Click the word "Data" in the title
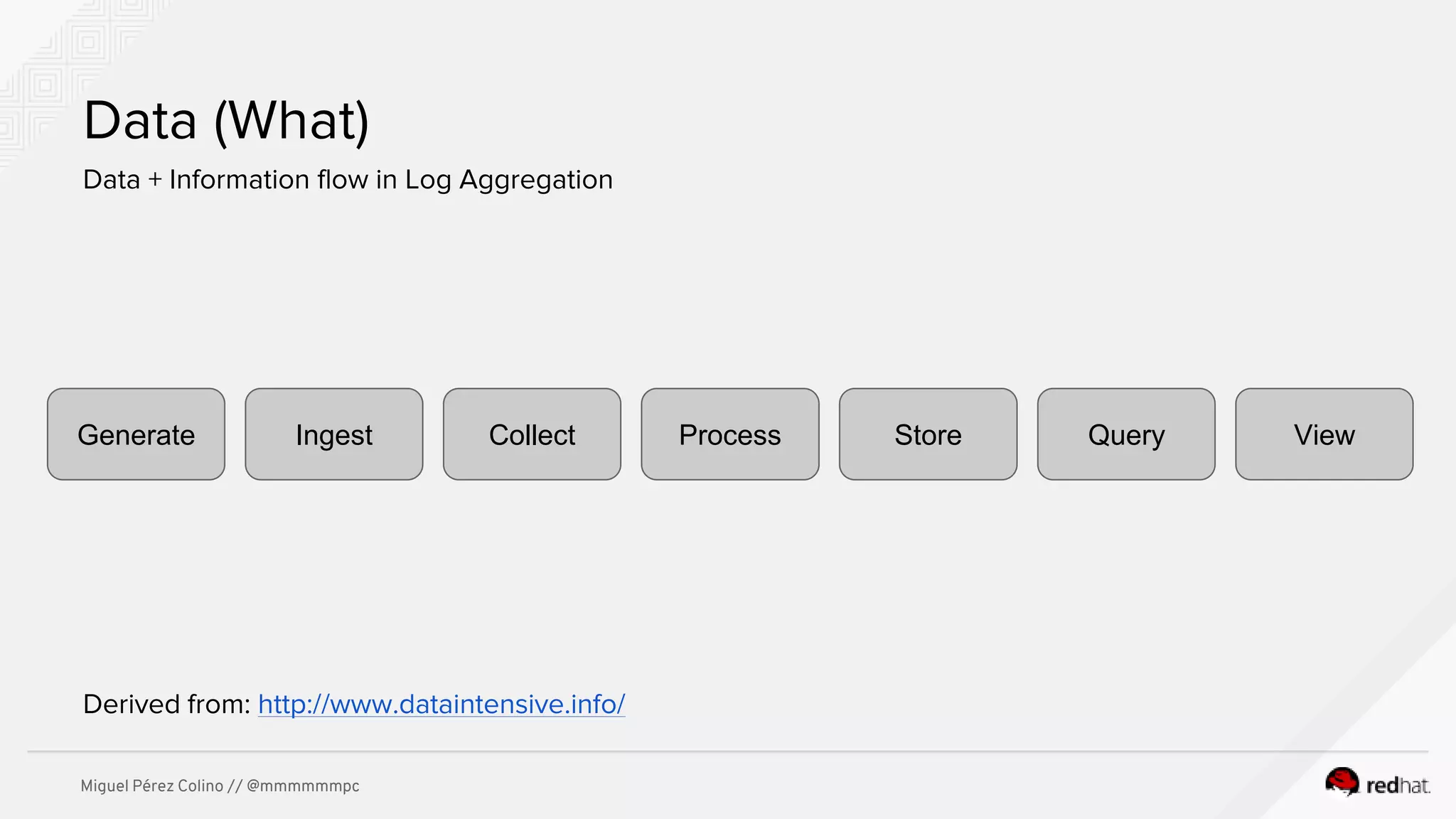1456x819 pixels. pyautogui.click(x=140, y=121)
